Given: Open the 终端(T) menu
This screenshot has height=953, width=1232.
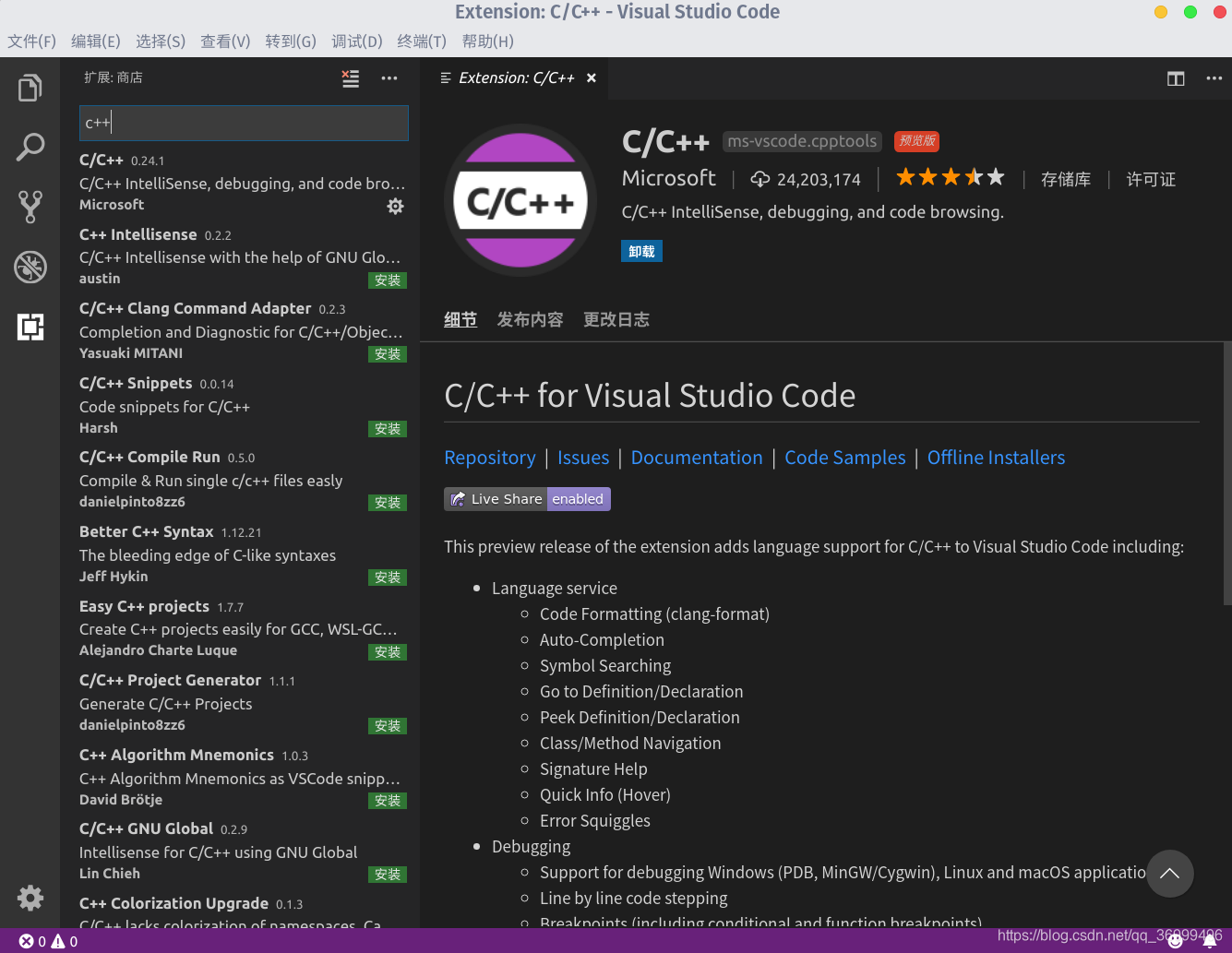Looking at the screenshot, I should pyautogui.click(x=422, y=42).
